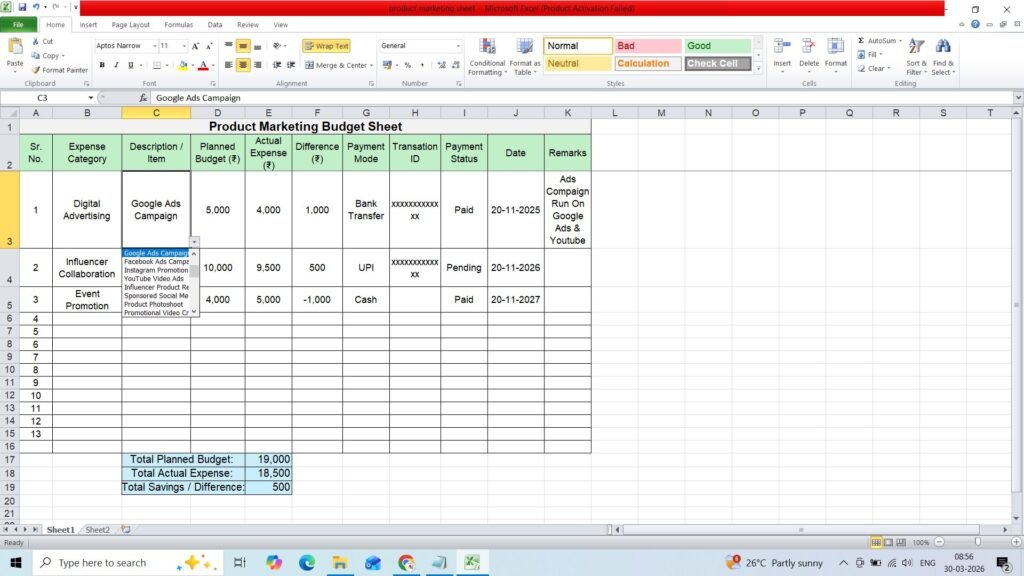Open the font size dropdown
The height and width of the screenshot is (576, 1024).
tap(184, 46)
